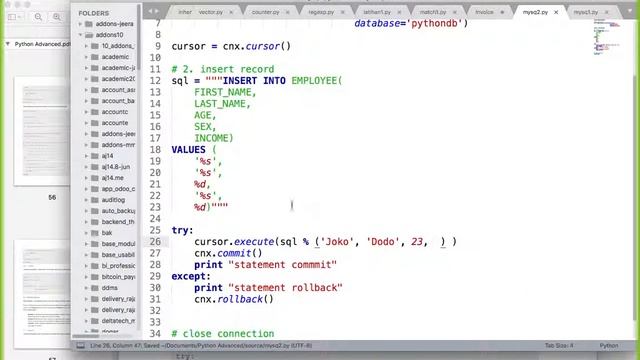
Task: Select the addons-mr folder
Action: (118, 145)
